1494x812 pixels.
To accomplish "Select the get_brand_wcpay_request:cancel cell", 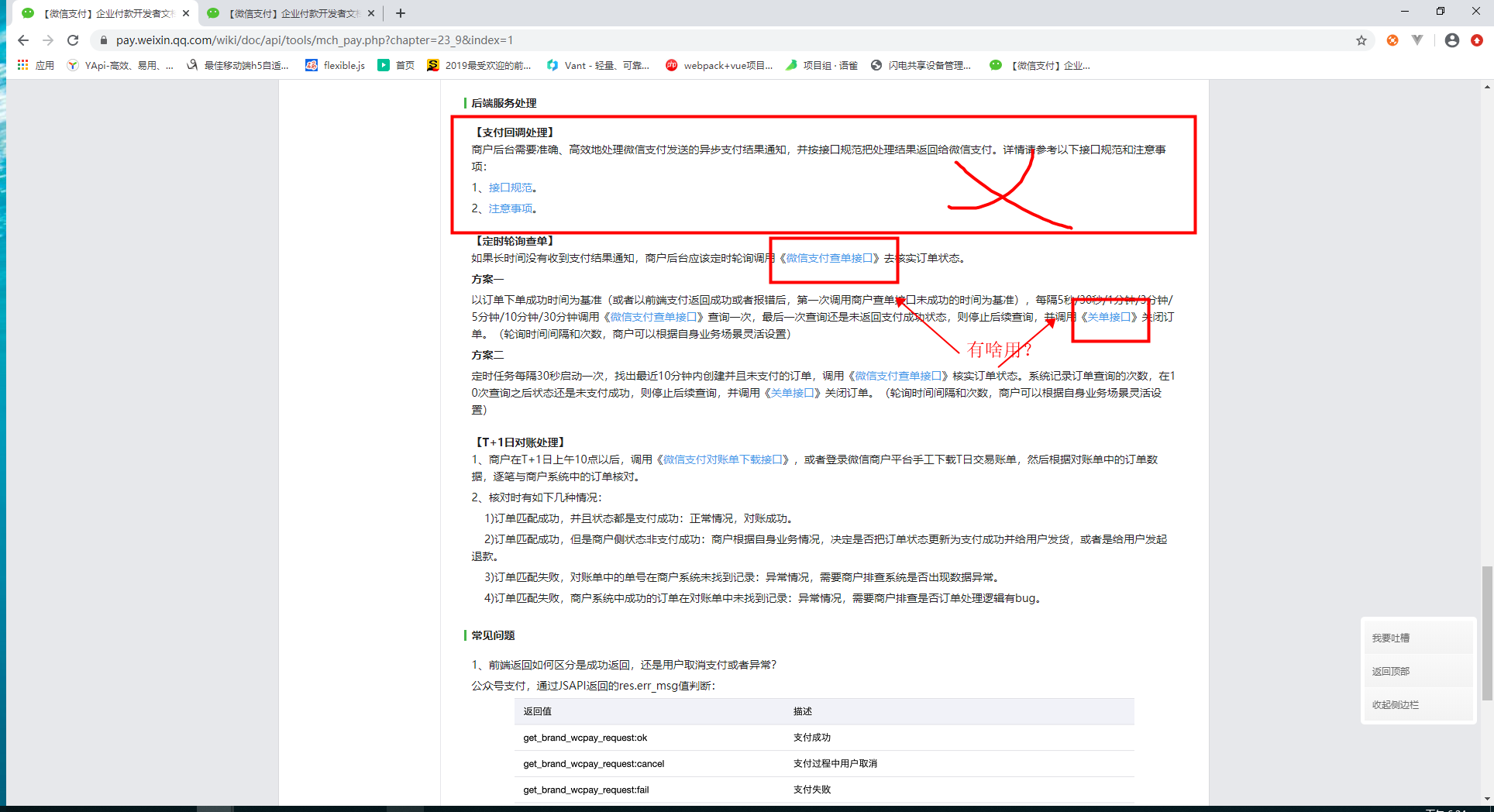I will (x=594, y=764).
